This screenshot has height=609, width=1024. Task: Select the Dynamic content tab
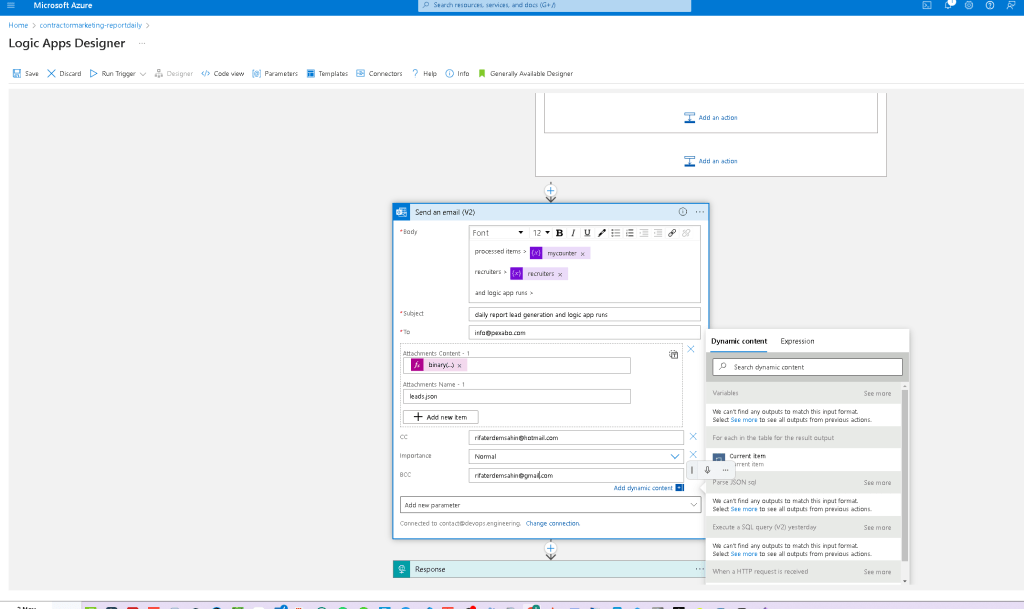click(x=739, y=341)
